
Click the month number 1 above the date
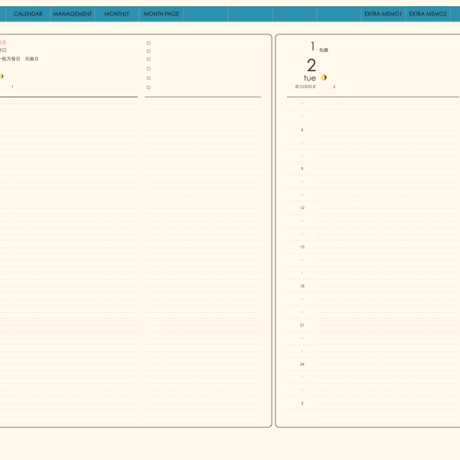click(313, 46)
